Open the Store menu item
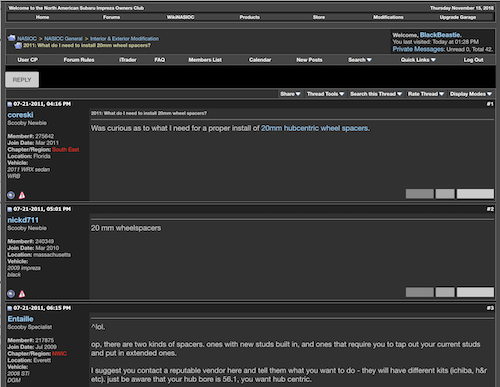Screen dimensions: 500x387 pos(319,17)
